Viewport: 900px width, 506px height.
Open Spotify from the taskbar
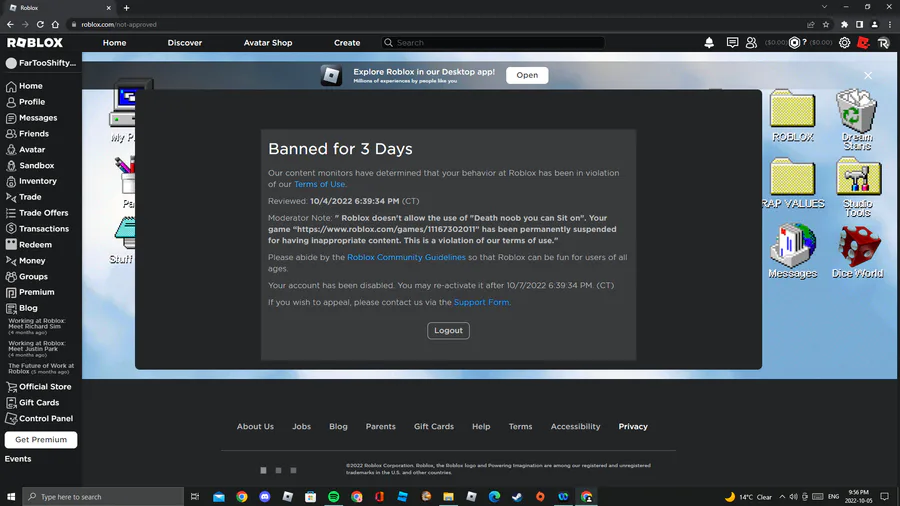tap(333, 496)
